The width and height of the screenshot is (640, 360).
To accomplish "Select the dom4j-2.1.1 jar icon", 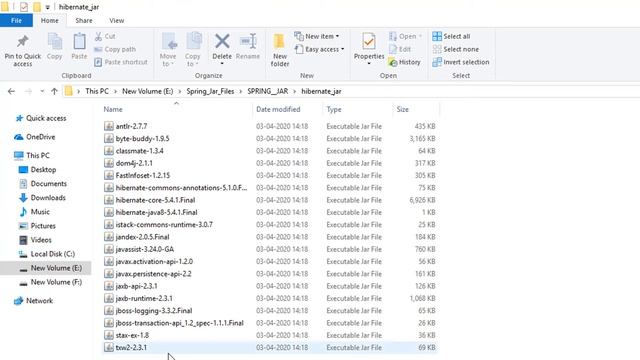I will tap(109, 163).
